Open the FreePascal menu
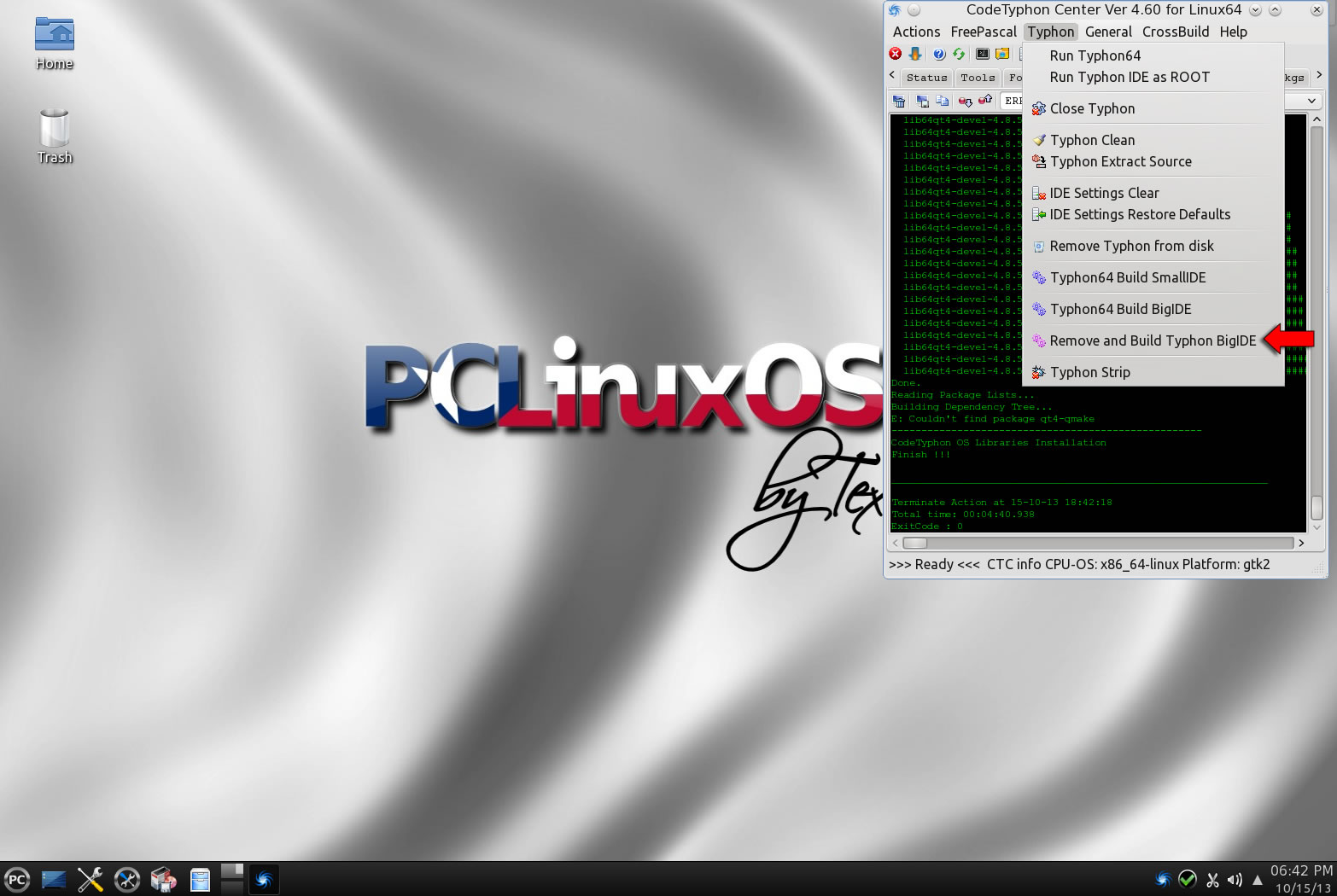 pyautogui.click(x=984, y=32)
